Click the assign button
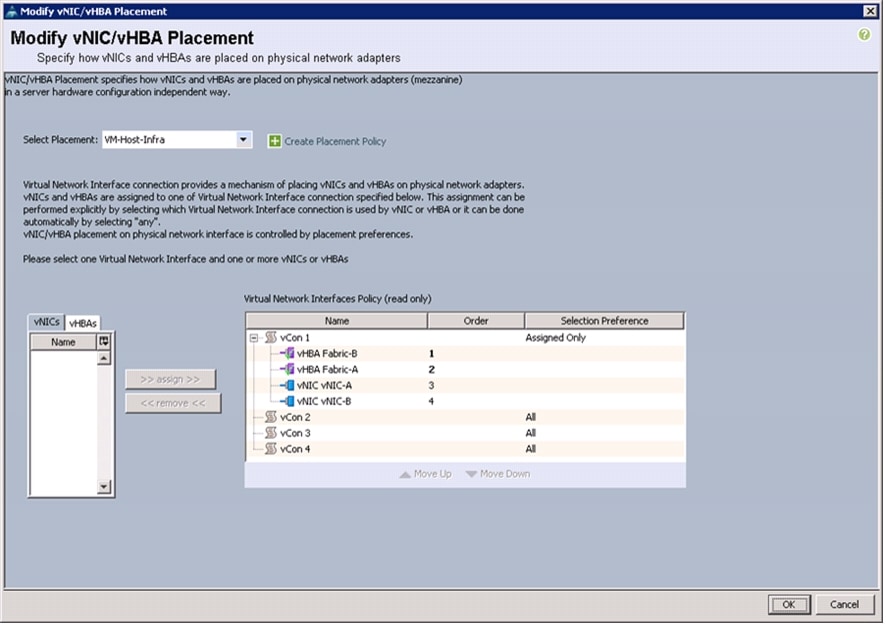886x641 pixels. pyautogui.click(x=170, y=379)
